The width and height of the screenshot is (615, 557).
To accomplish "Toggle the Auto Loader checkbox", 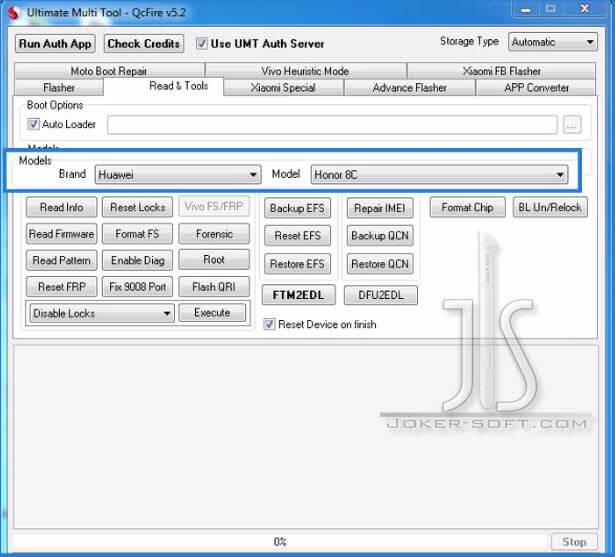I will point(33,124).
